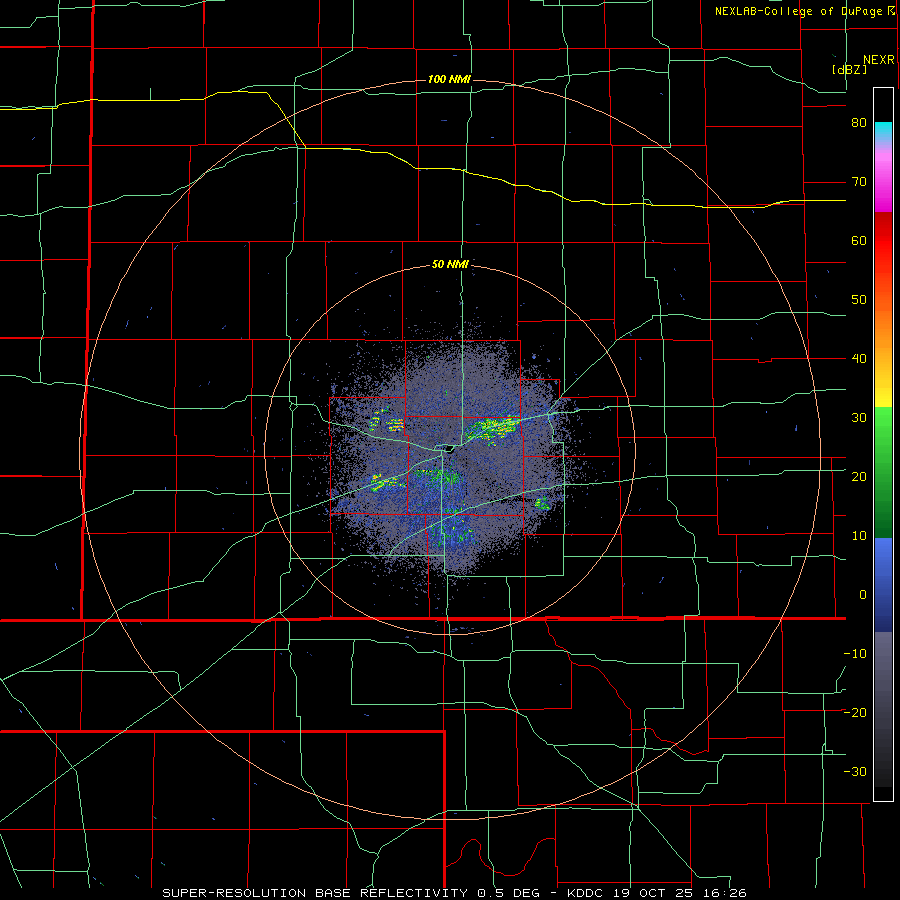Click the blue segment of the color bar
The width and height of the screenshot is (900, 900).
pyautogui.click(x=883, y=585)
